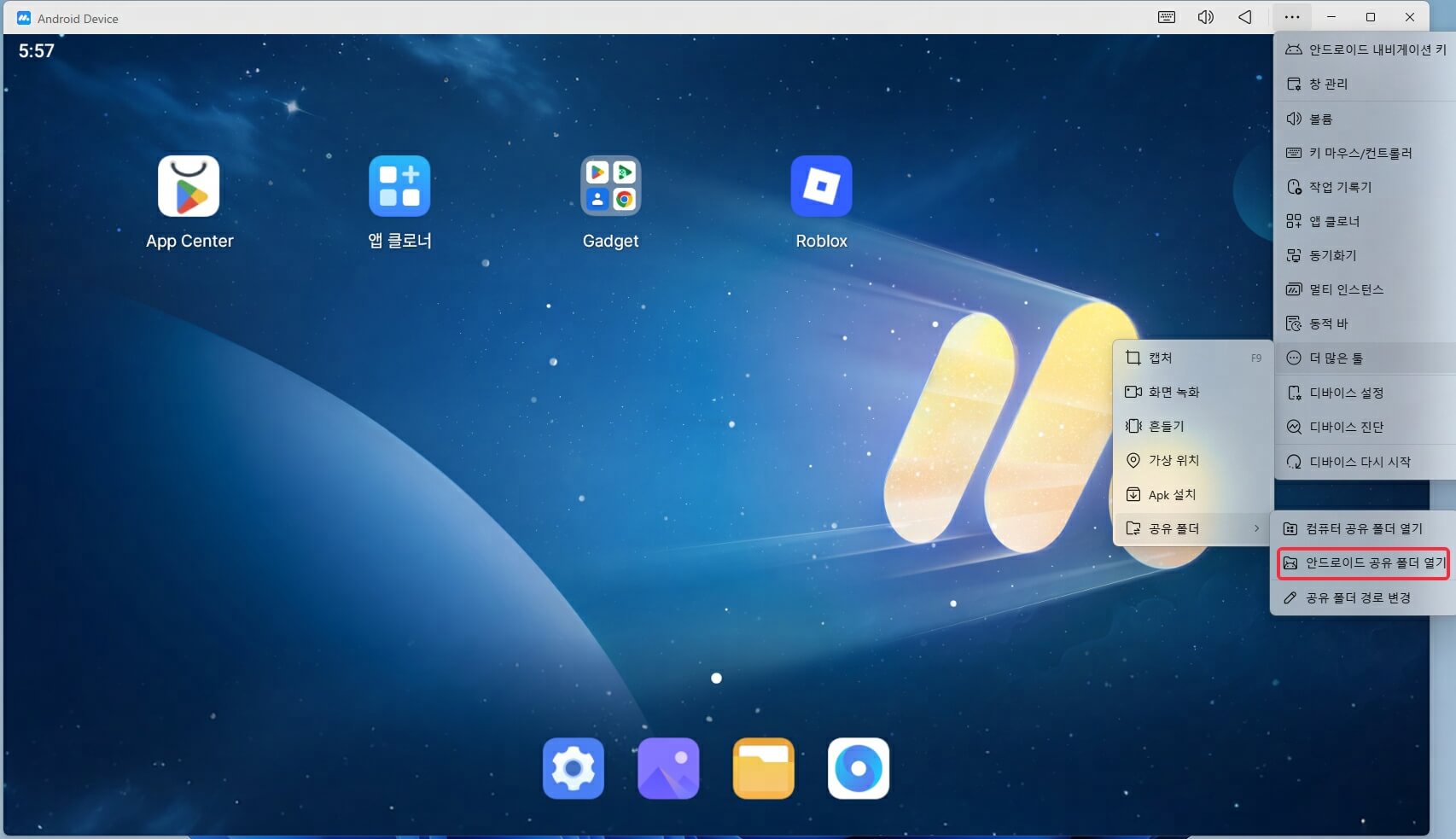The image size is (1456, 839).
Task: Select 디바이스 다시 시작
Action: coord(1366,462)
